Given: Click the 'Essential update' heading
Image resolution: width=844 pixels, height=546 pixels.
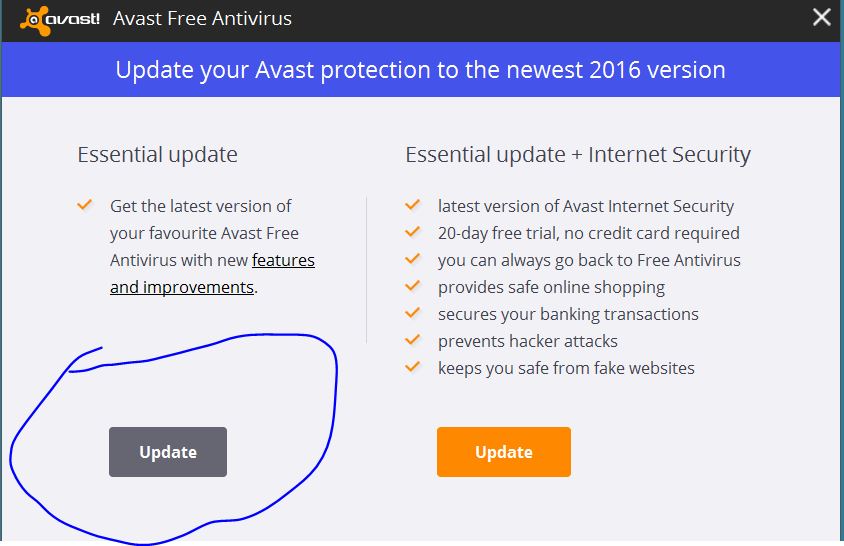Looking at the screenshot, I should pyautogui.click(x=157, y=155).
